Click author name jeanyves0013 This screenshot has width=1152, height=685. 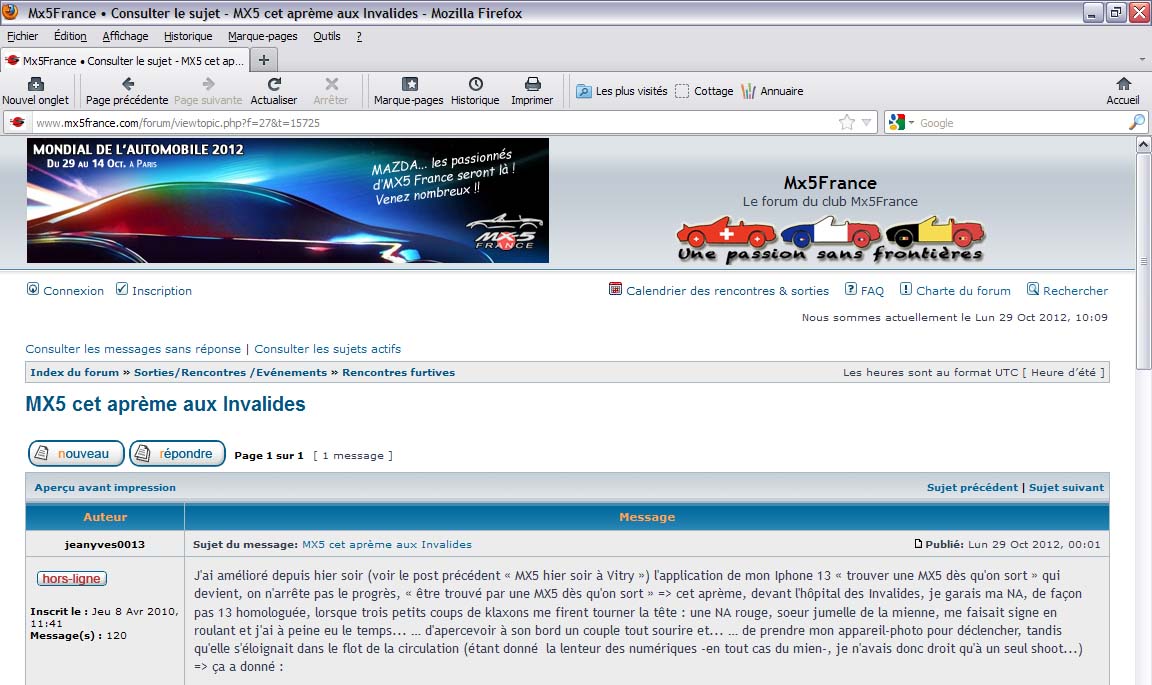click(104, 545)
